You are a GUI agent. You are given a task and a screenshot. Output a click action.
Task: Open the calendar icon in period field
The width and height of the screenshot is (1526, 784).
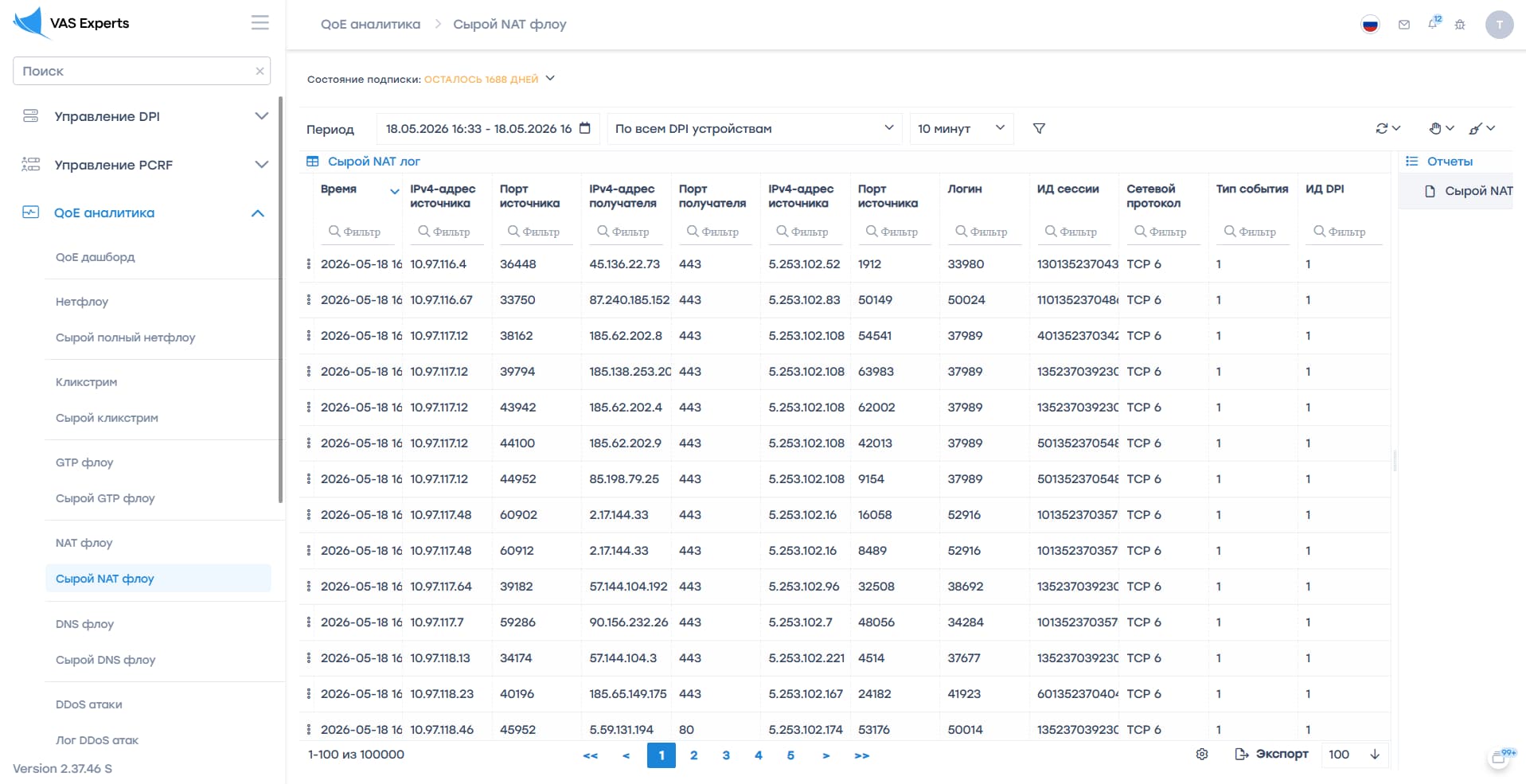(585, 128)
